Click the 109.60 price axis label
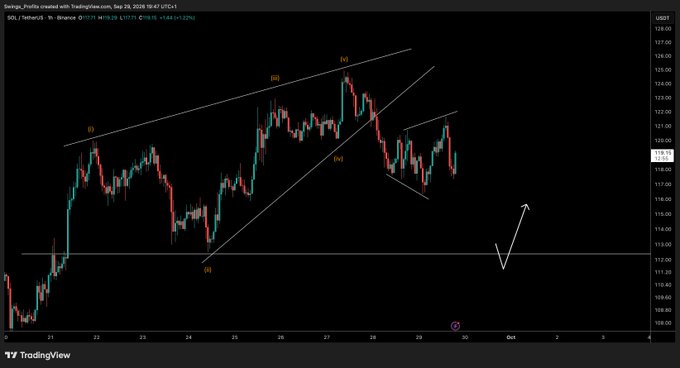680x368 pixels. point(663,297)
